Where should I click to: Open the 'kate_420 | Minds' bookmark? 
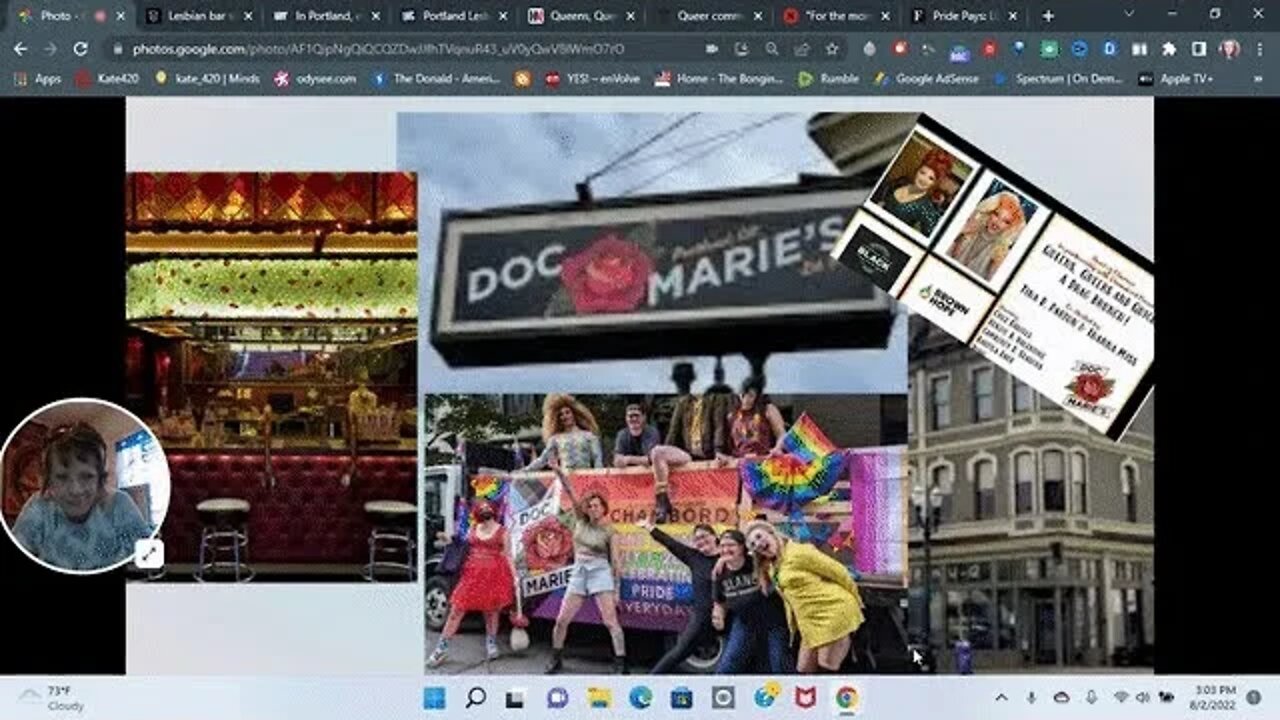(207, 79)
